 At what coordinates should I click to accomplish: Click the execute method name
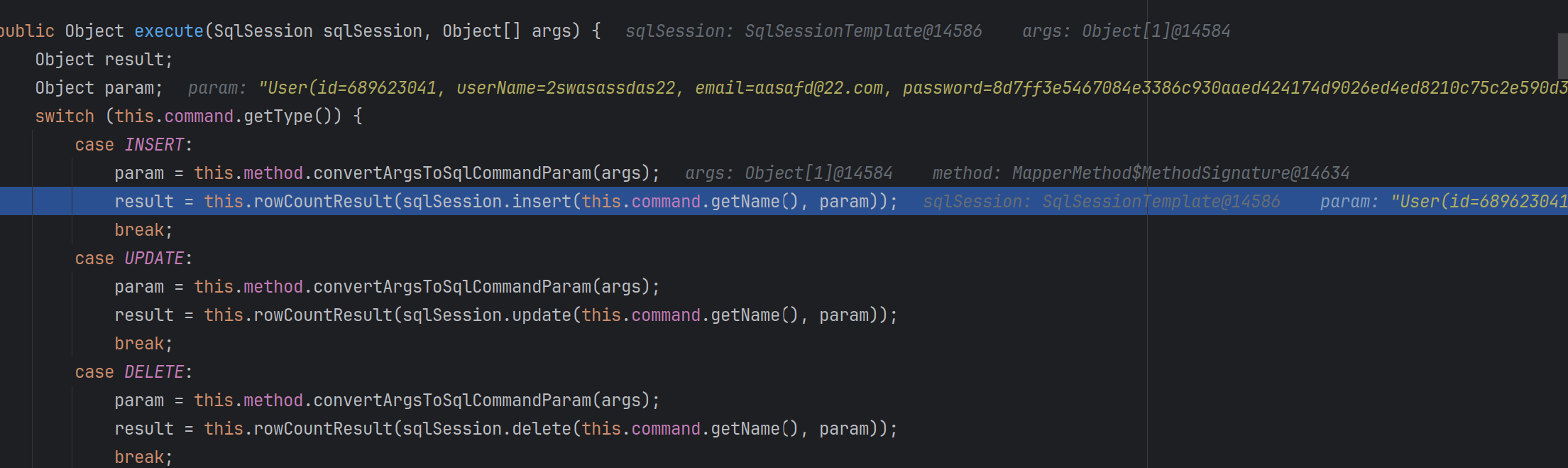168,31
